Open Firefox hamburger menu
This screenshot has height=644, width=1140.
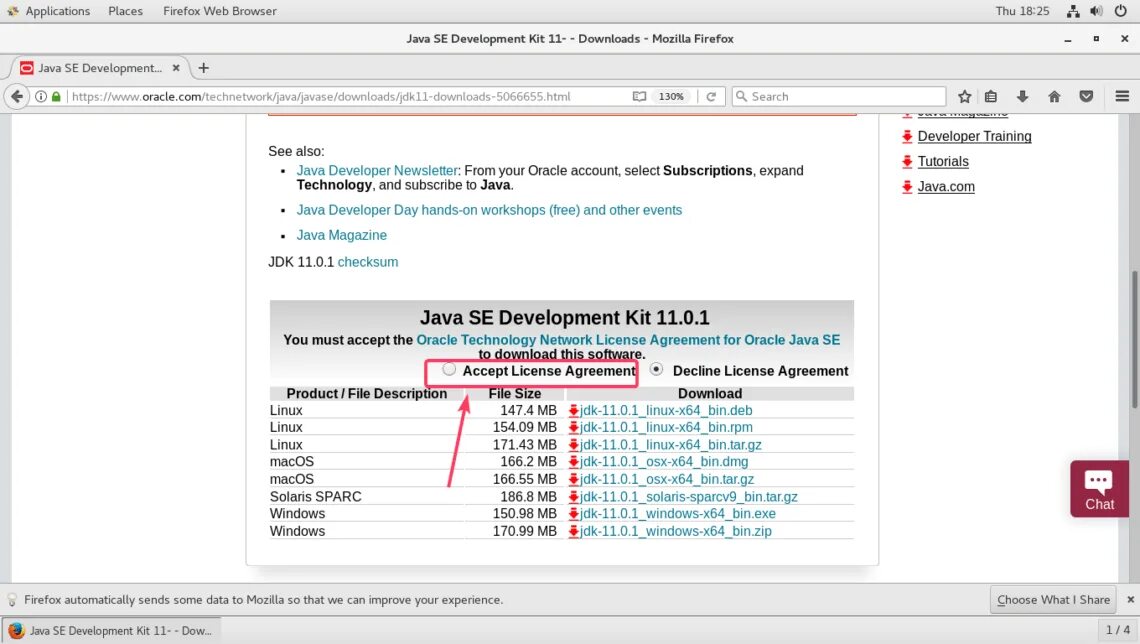[x=1122, y=96]
